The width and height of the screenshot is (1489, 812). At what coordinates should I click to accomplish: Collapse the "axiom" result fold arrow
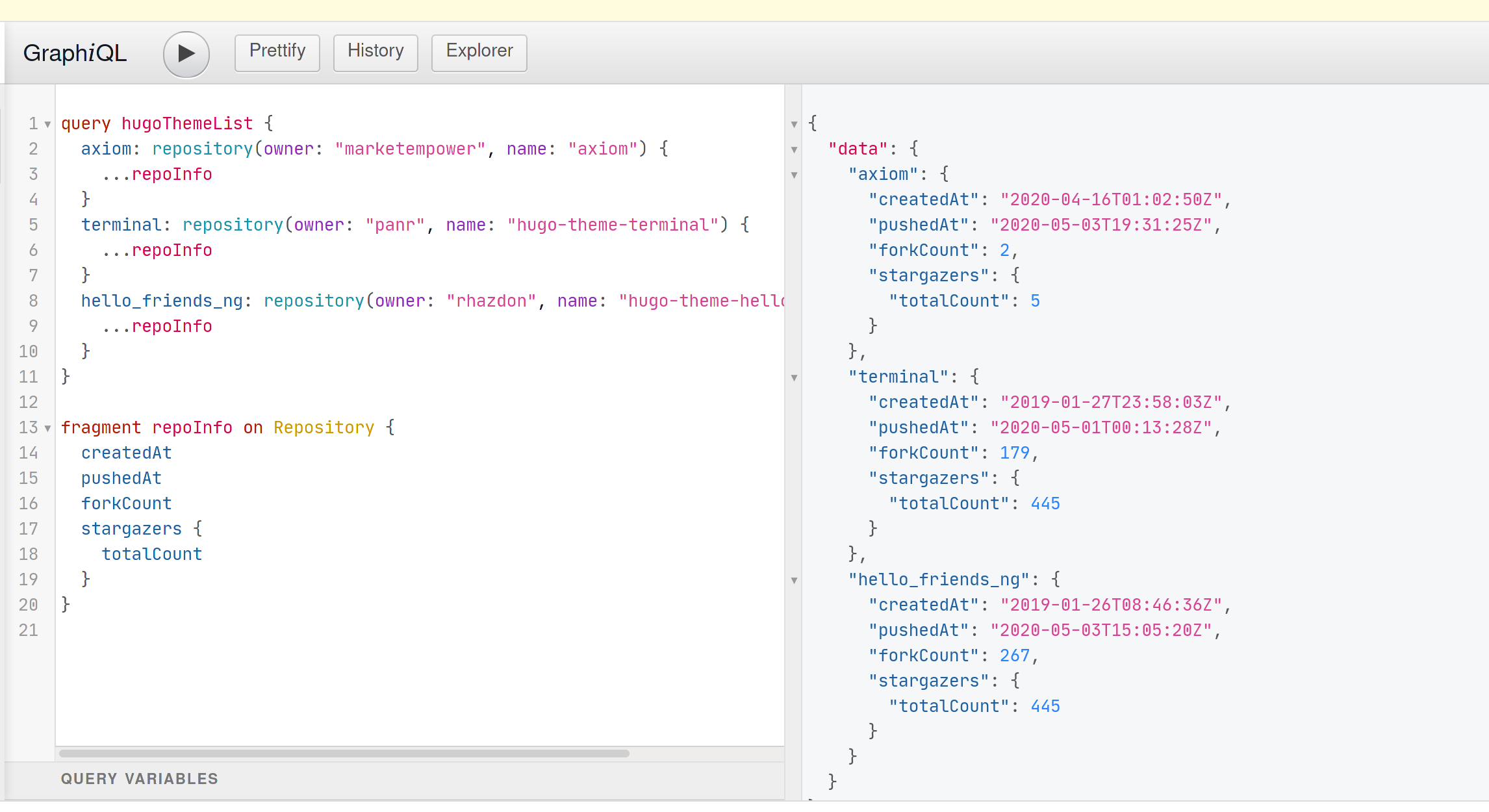(794, 175)
